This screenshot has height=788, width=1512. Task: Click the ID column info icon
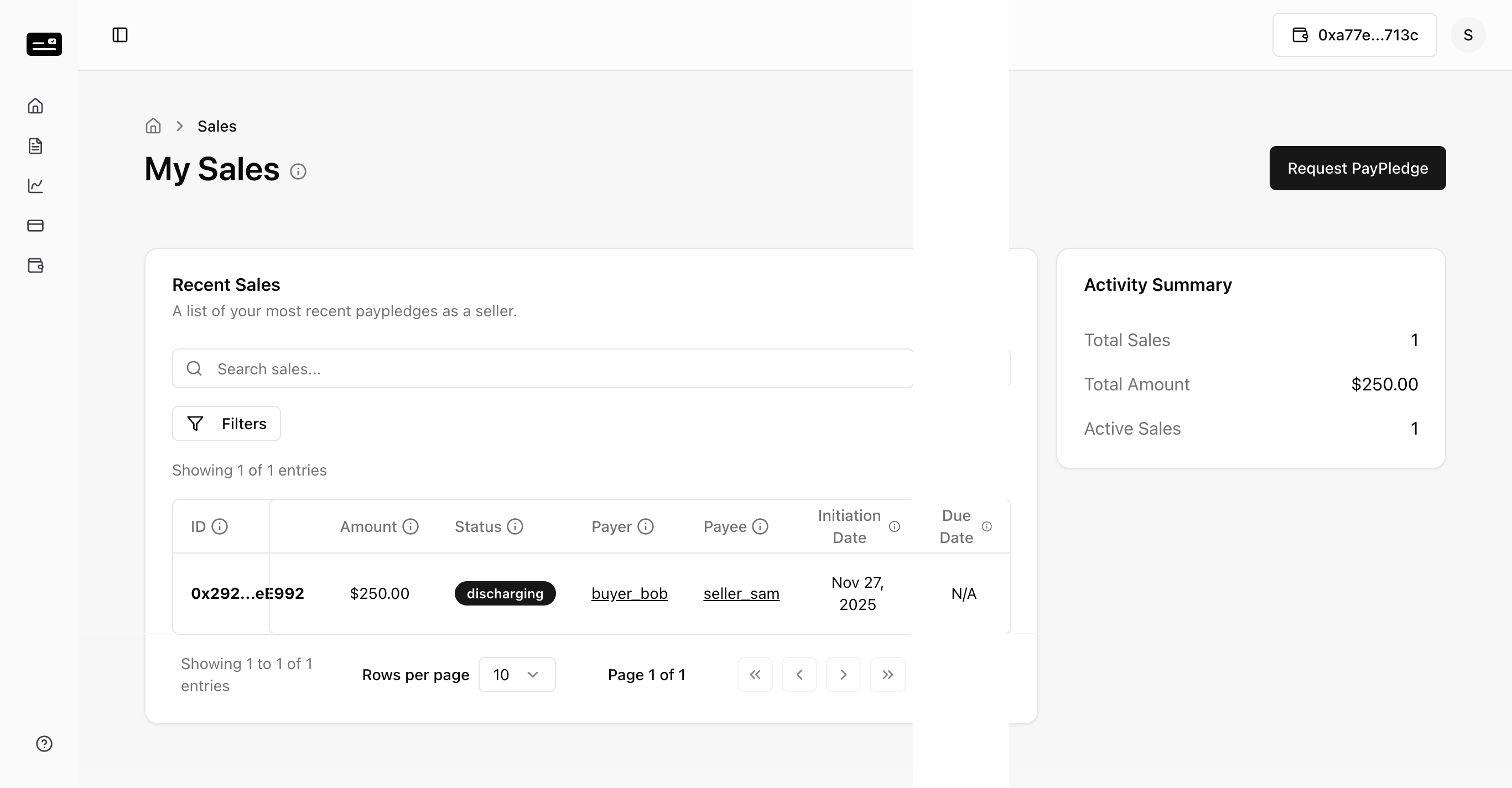(x=220, y=526)
